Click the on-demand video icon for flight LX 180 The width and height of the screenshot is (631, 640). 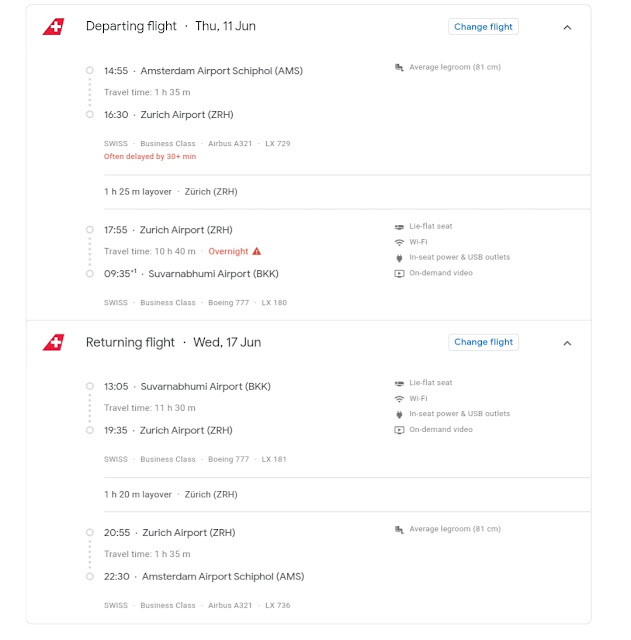coord(400,273)
